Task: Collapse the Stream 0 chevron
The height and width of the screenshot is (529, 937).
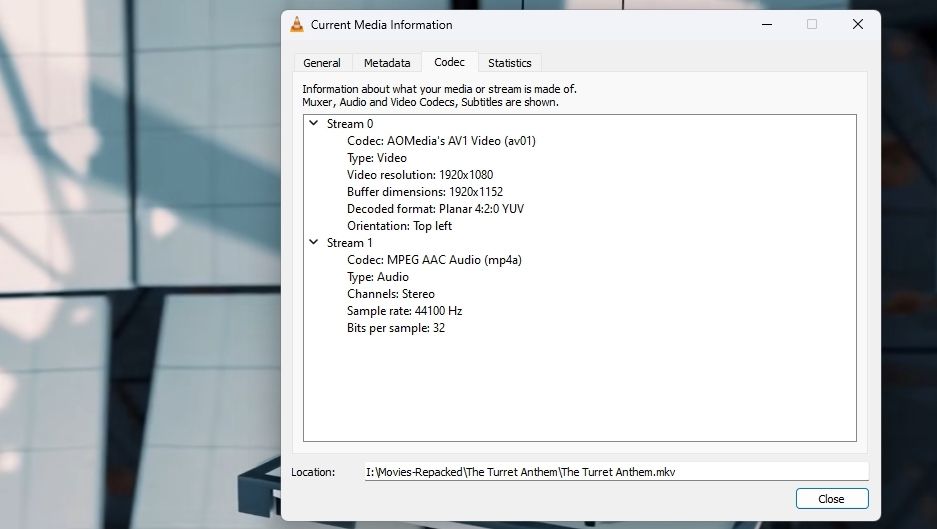Action: click(314, 123)
